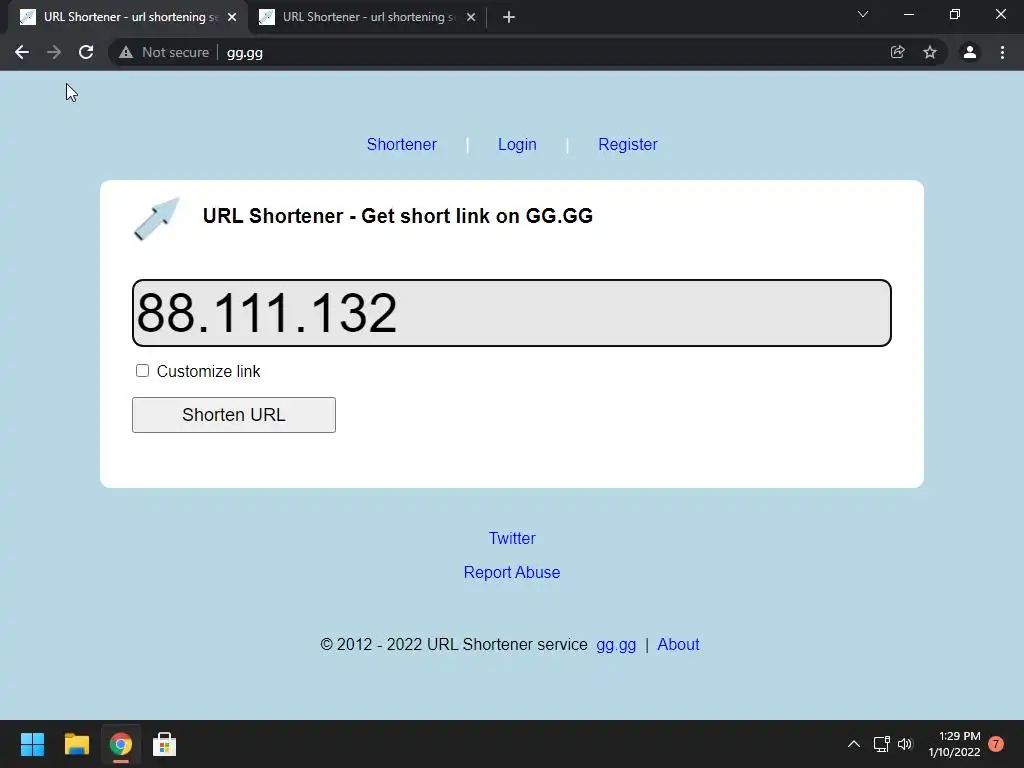Open the Report Abuse link
The width and height of the screenshot is (1024, 768).
pos(512,572)
